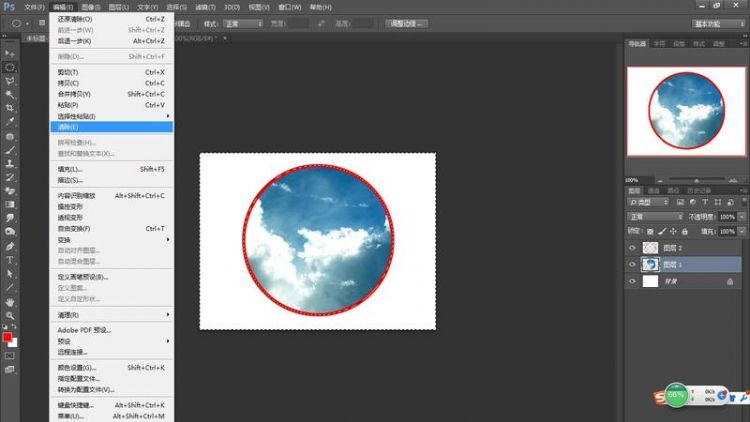Select the Hand tool
The height and width of the screenshot is (422, 750).
[10, 301]
